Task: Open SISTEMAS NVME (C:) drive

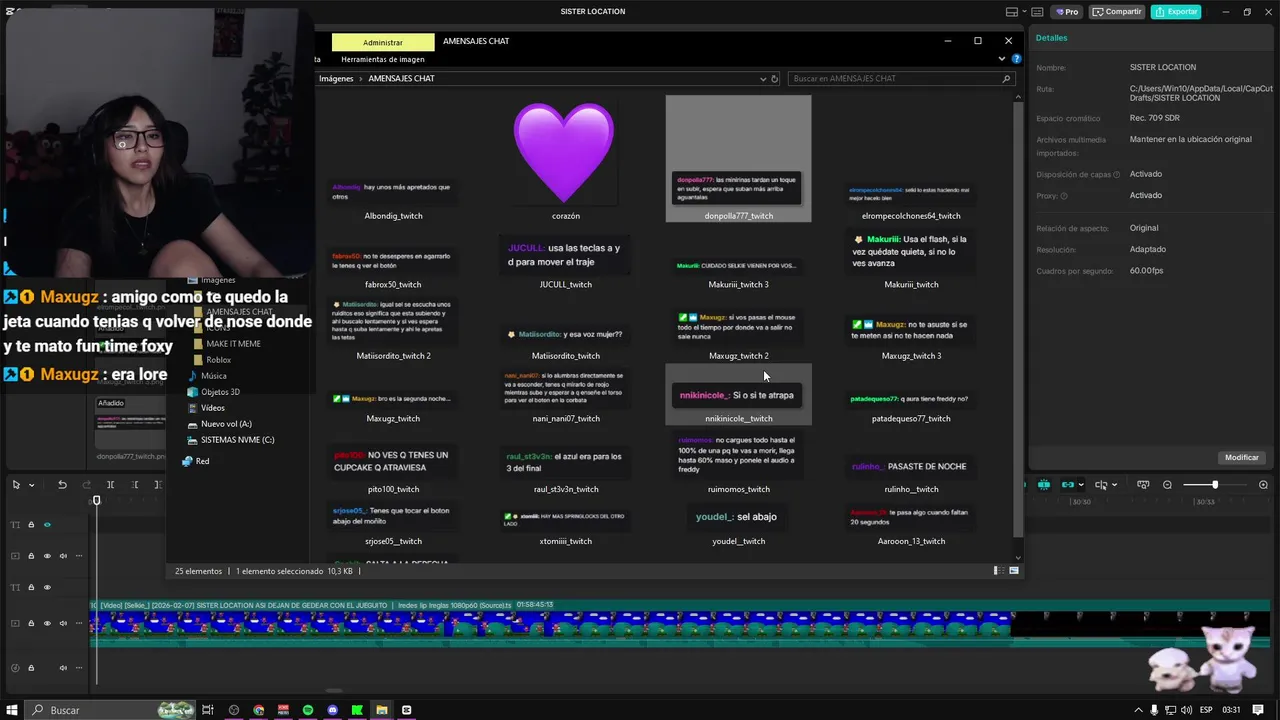Action: pos(237,440)
